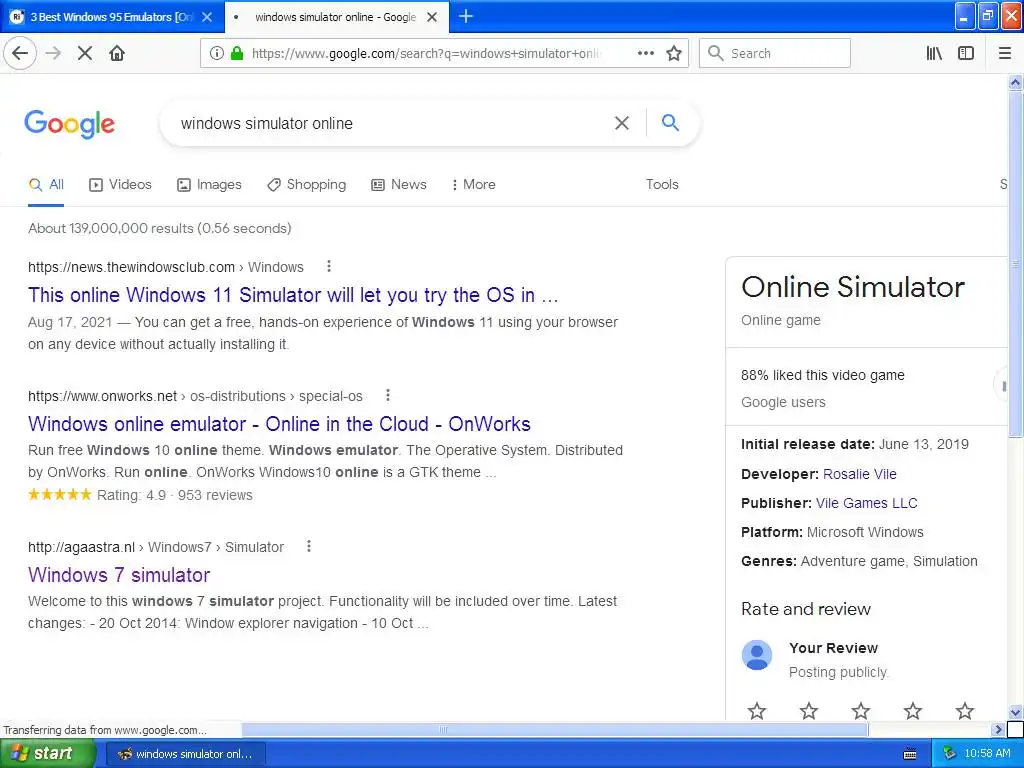Click the 'Online Simulator' panel title
The image size is (1024, 768).
(x=853, y=287)
